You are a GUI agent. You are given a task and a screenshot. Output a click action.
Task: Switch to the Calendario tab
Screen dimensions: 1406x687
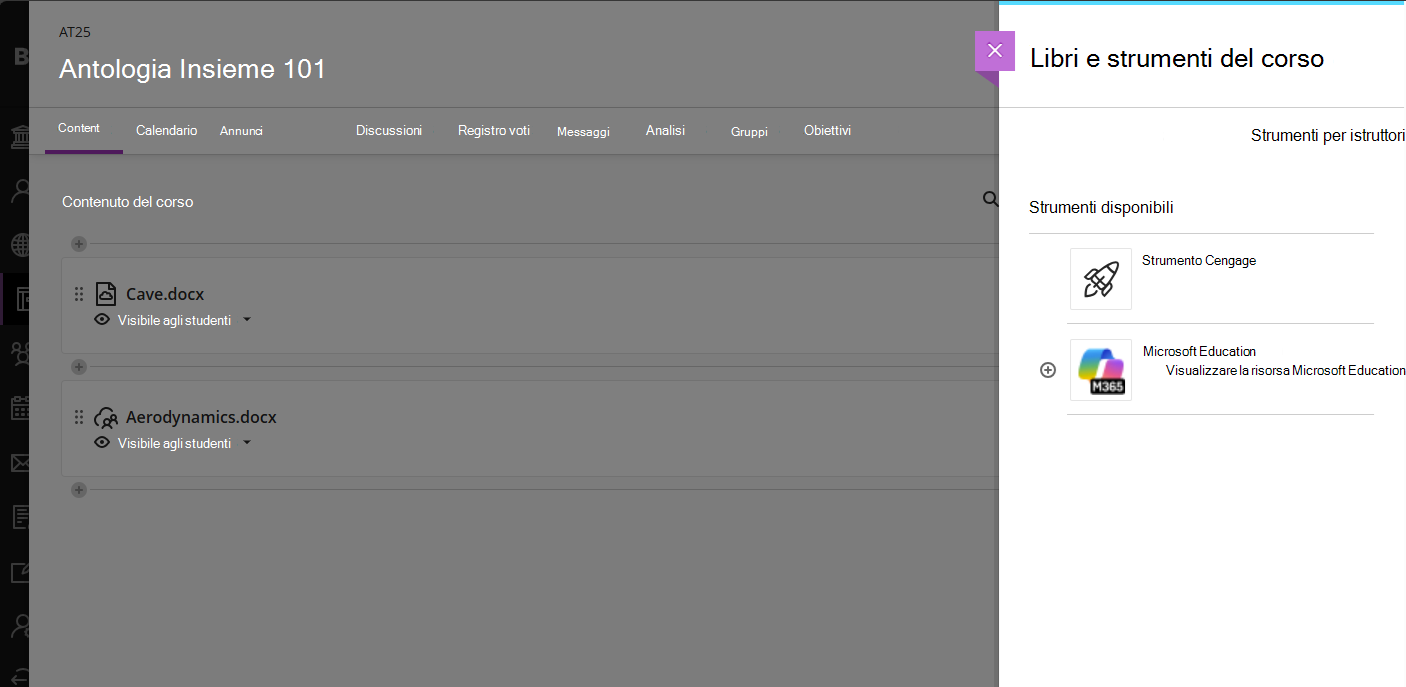pyautogui.click(x=166, y=130)
